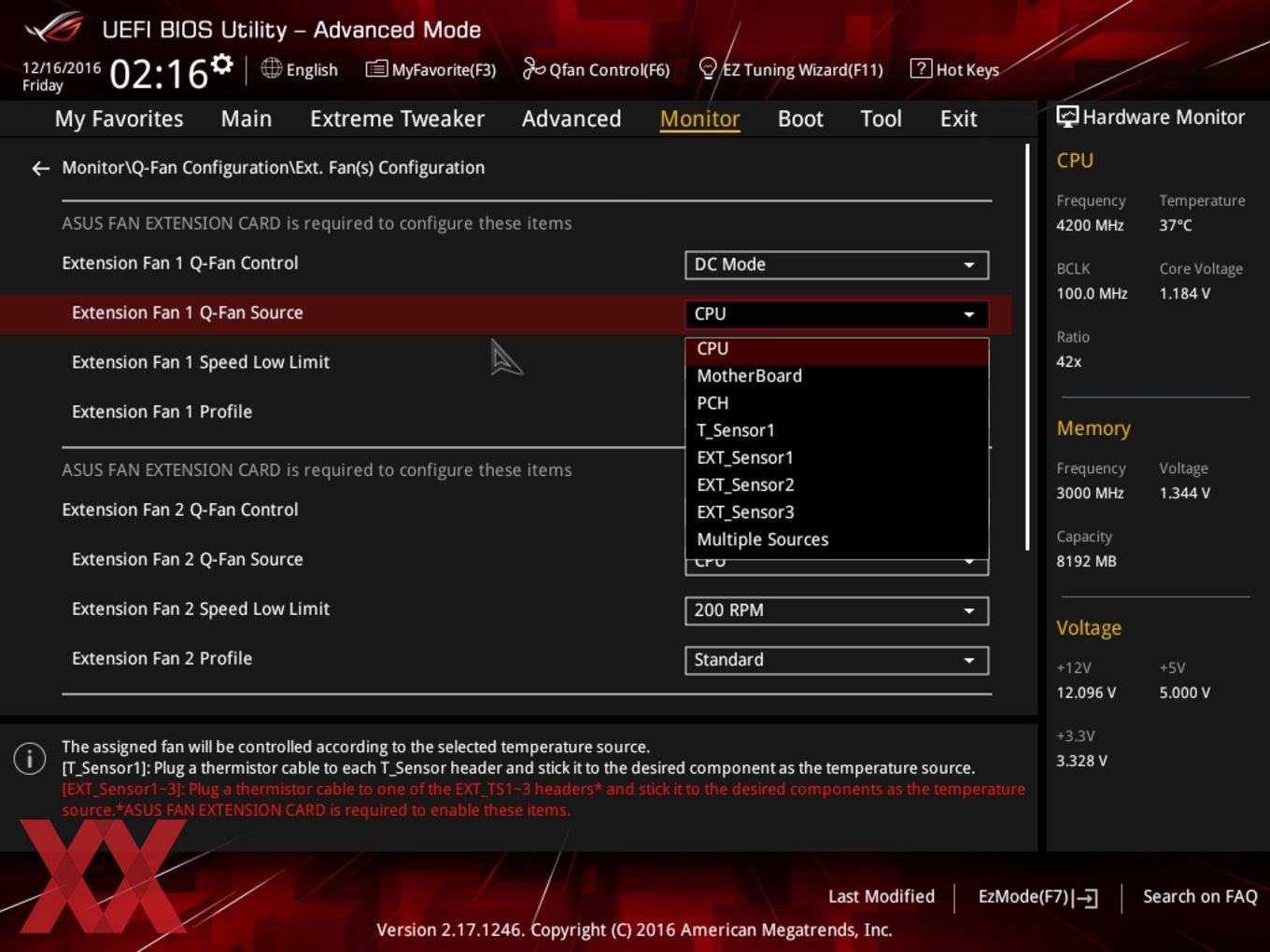This screenshot has width=1270, height=952.
Task: Choose EXT_Sensor3 as temperature source
Action: pos(837,511)
